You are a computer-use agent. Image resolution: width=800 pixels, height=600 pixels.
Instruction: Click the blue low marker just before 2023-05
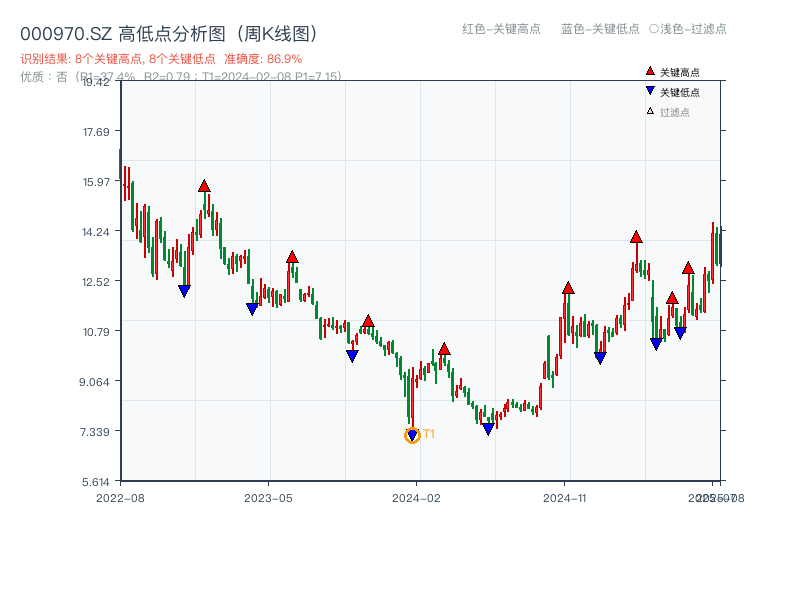pos(252,309)
